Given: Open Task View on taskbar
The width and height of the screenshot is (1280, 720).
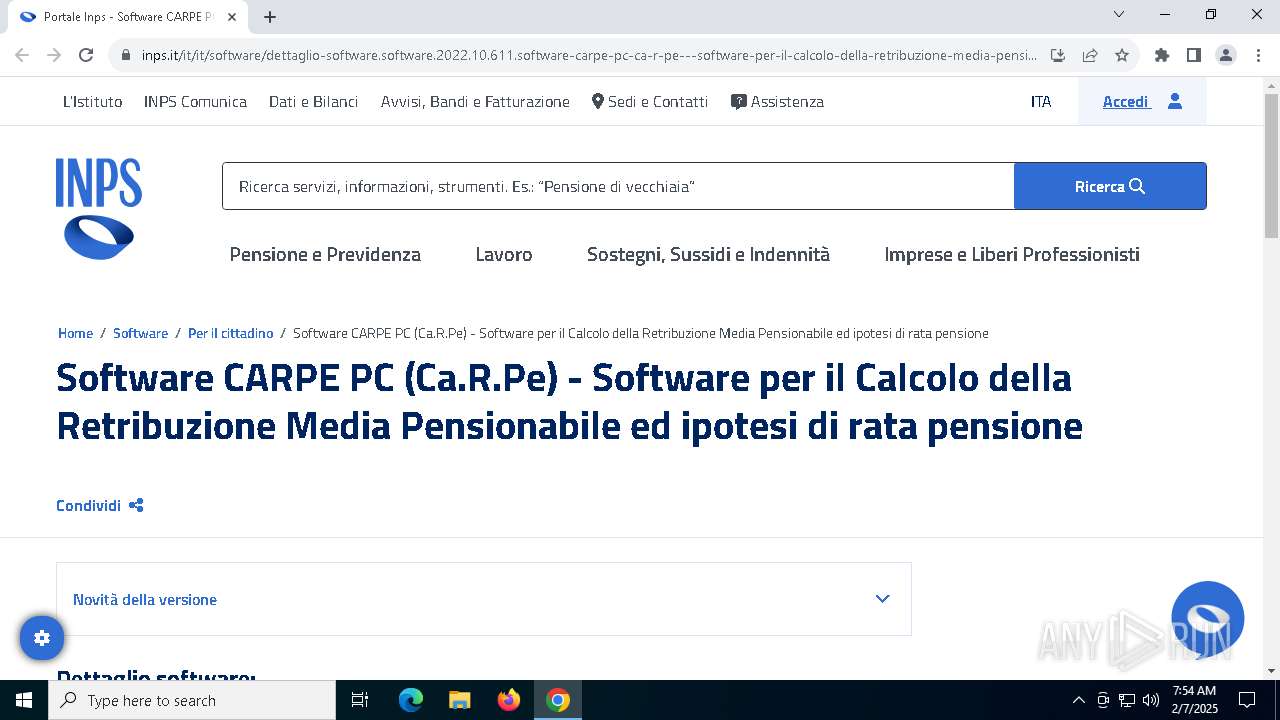Looking at the screenshot, I should click(360, 700).
